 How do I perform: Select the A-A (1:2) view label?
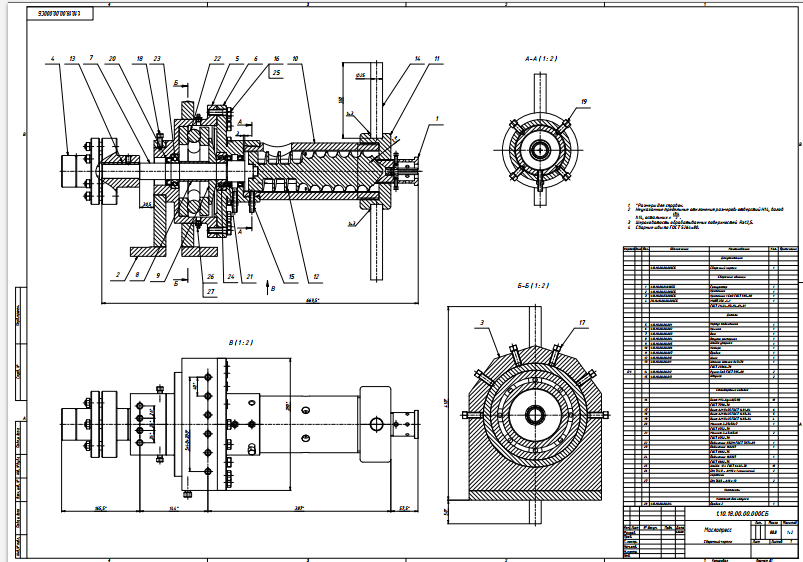[x=541, y=59]
